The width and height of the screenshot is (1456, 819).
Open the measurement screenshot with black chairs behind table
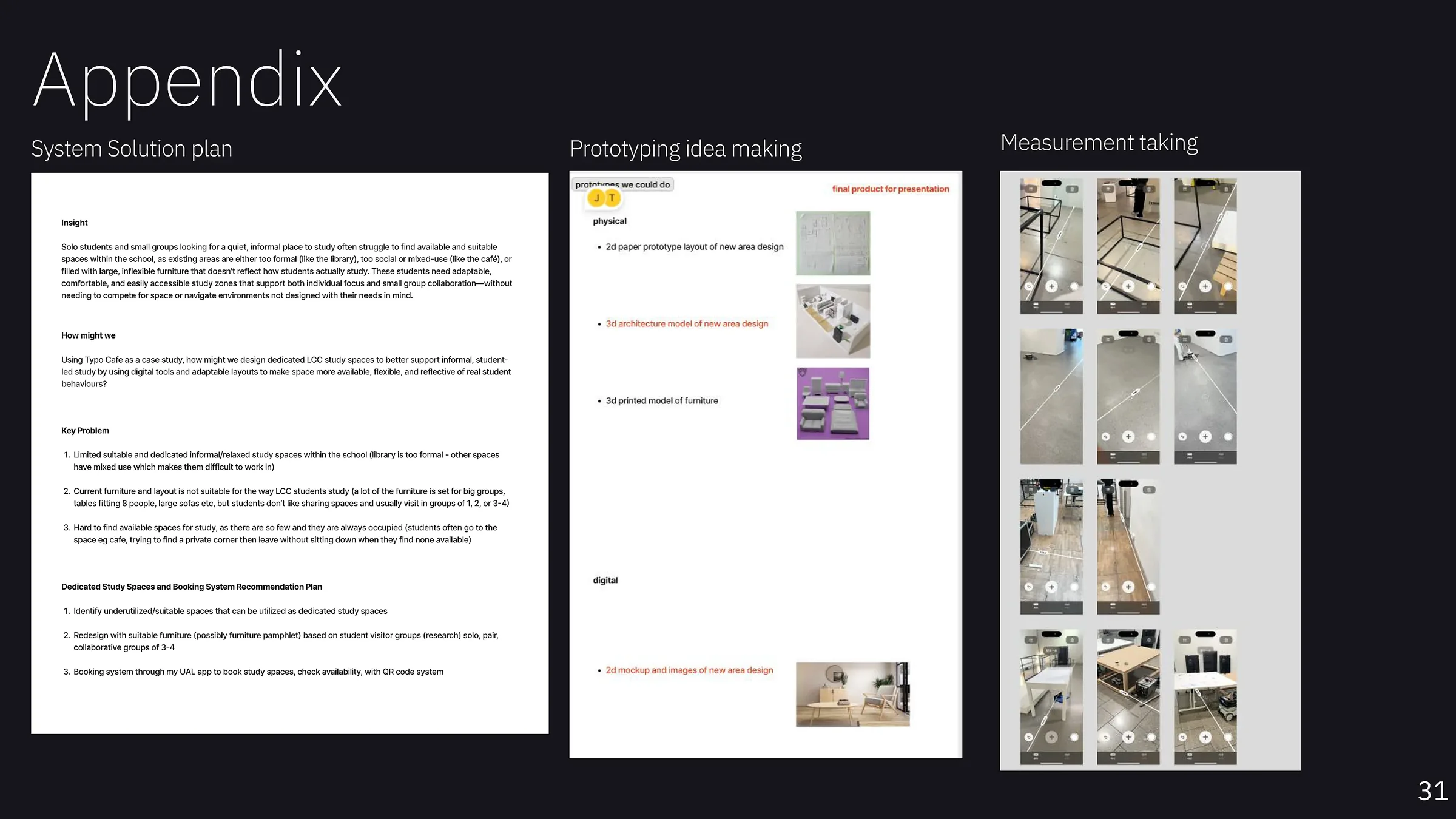pos(1205,697)
